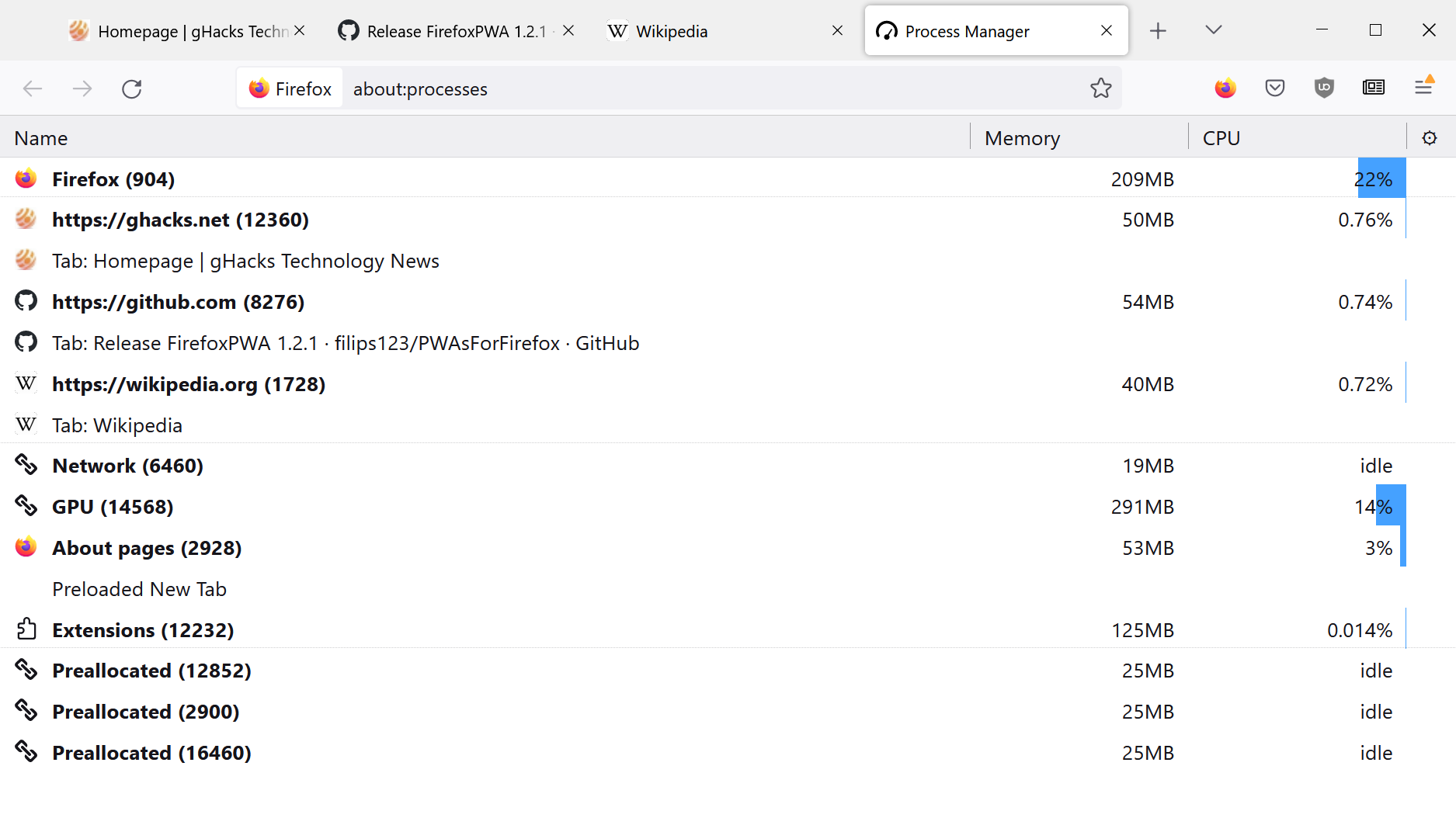Sort by the Memory column header
Viewport: 1456px width, 818px height.
click(1079, 138)
